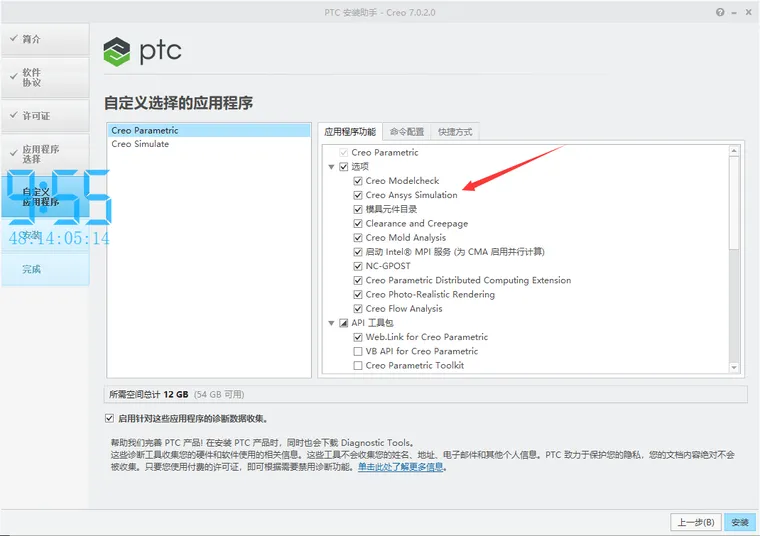
Task: Click the 上一步(B) back button
Action: tap(696, 522)
